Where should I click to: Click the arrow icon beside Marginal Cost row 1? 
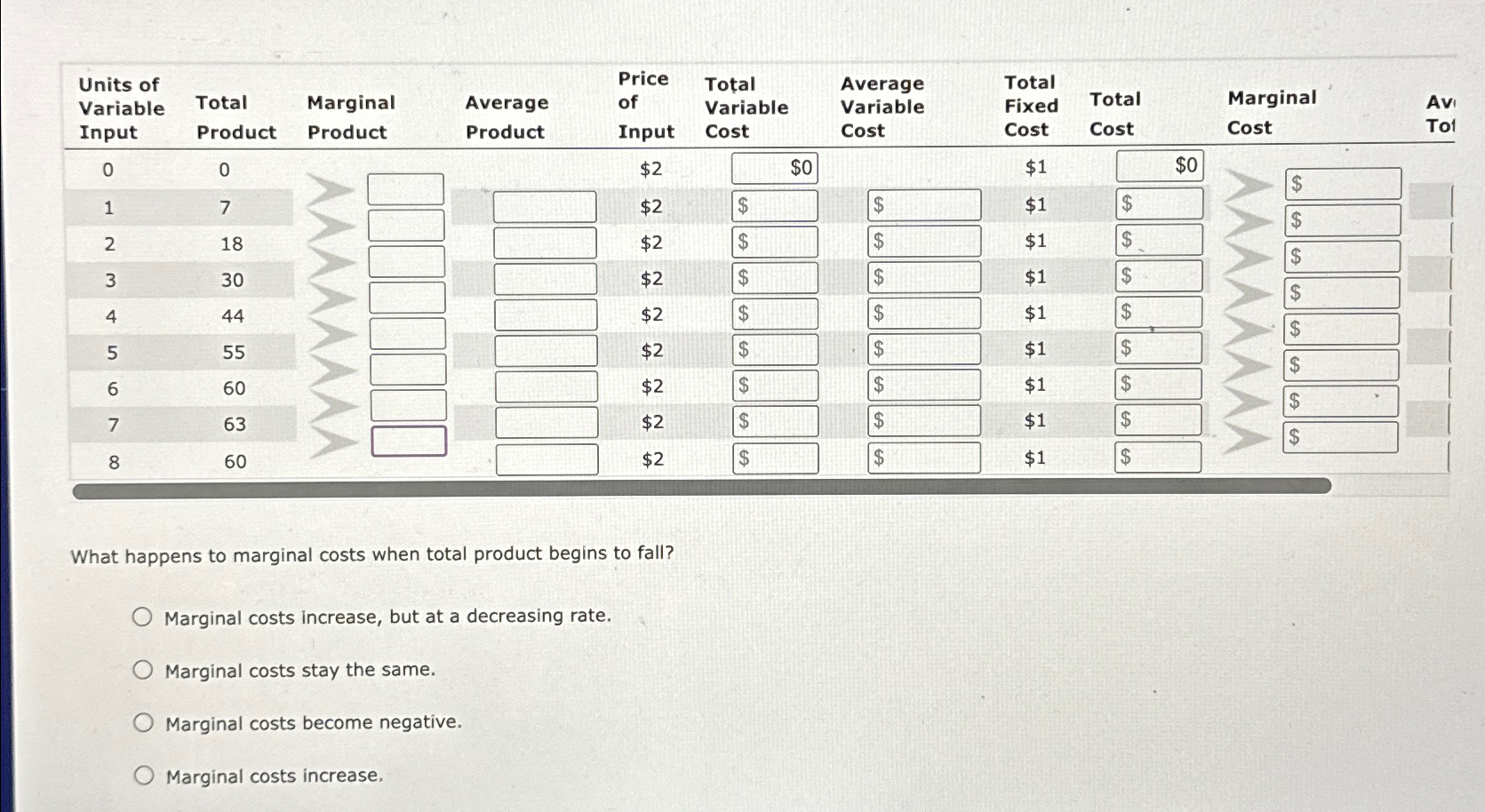pos(1249,187)
